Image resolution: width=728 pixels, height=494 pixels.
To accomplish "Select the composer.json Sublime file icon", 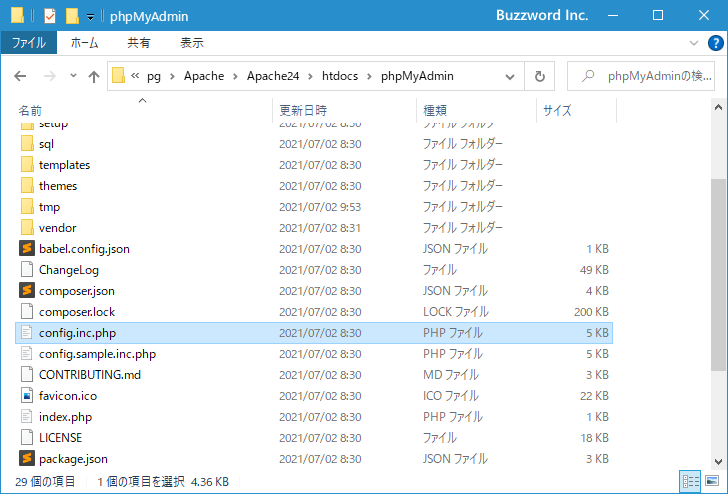I will (x=27, y=291).
